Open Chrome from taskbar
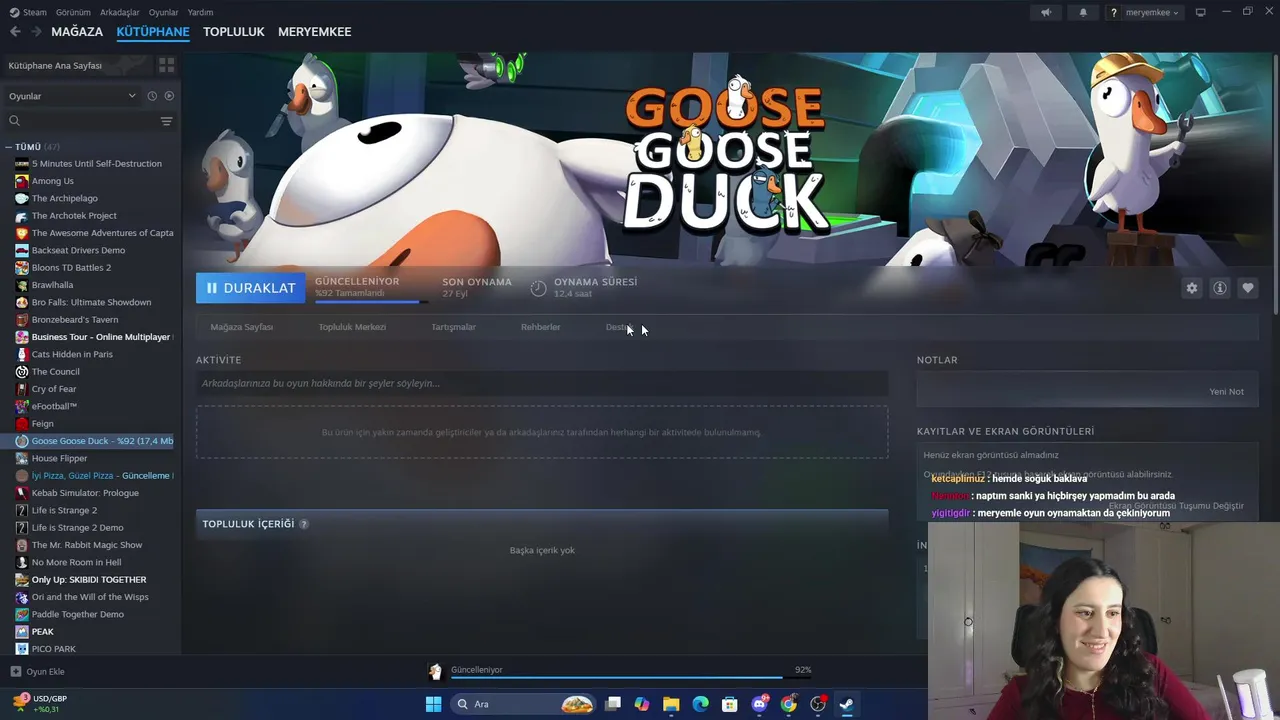 789,704
